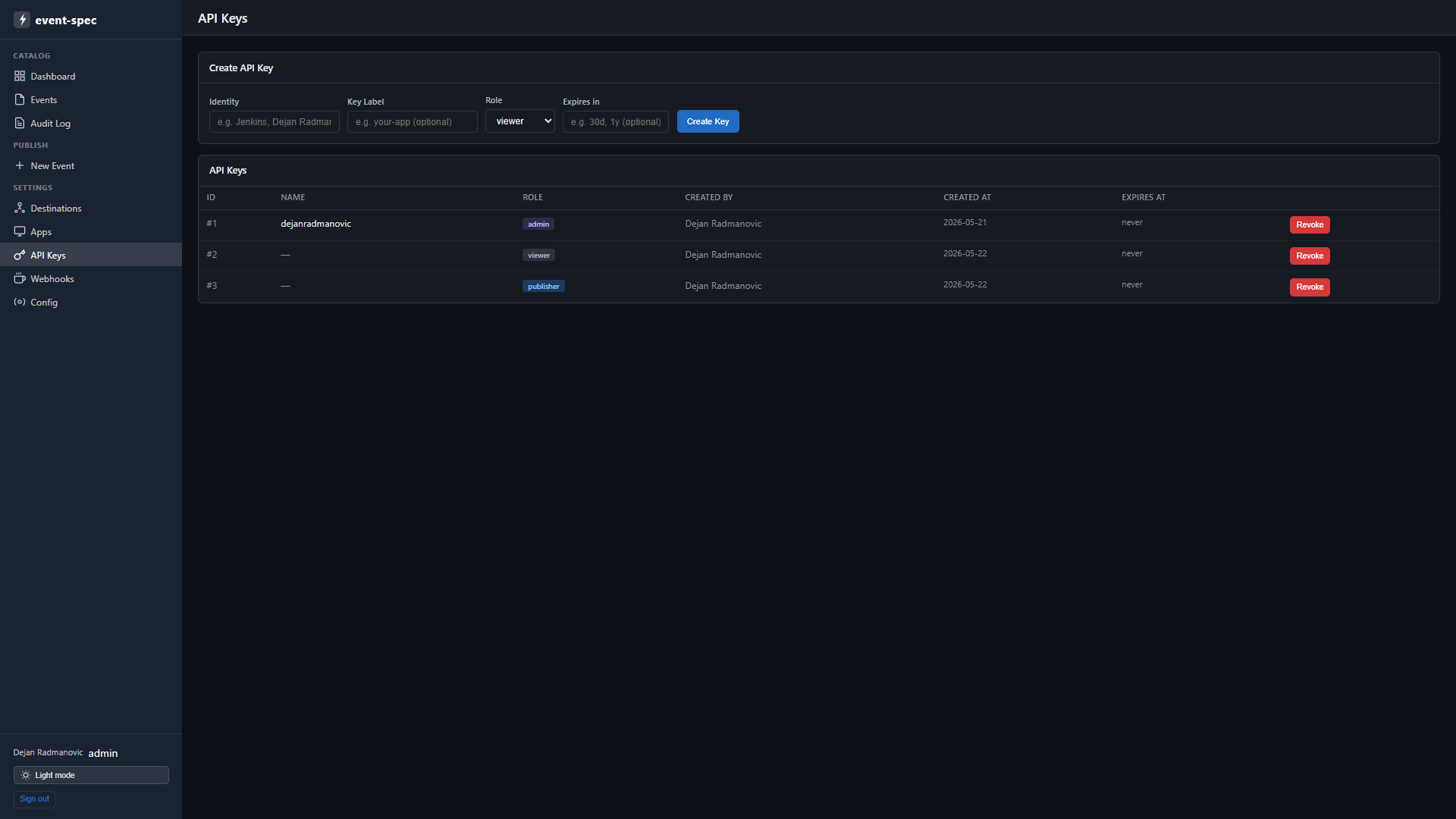
Task: Click created date 2026-05-21
Action: [x=965, y=223]
